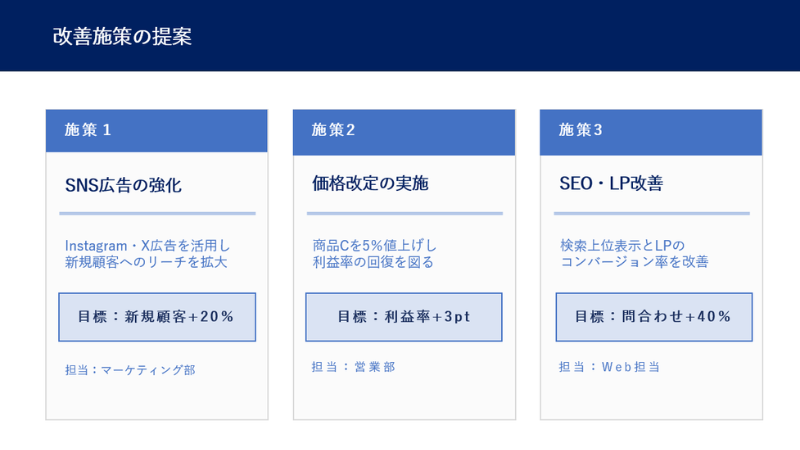This screenshot has height=450, width=800.
Task: Click divider line under 価格改定の実施
Action: click(x=405, y=213)
